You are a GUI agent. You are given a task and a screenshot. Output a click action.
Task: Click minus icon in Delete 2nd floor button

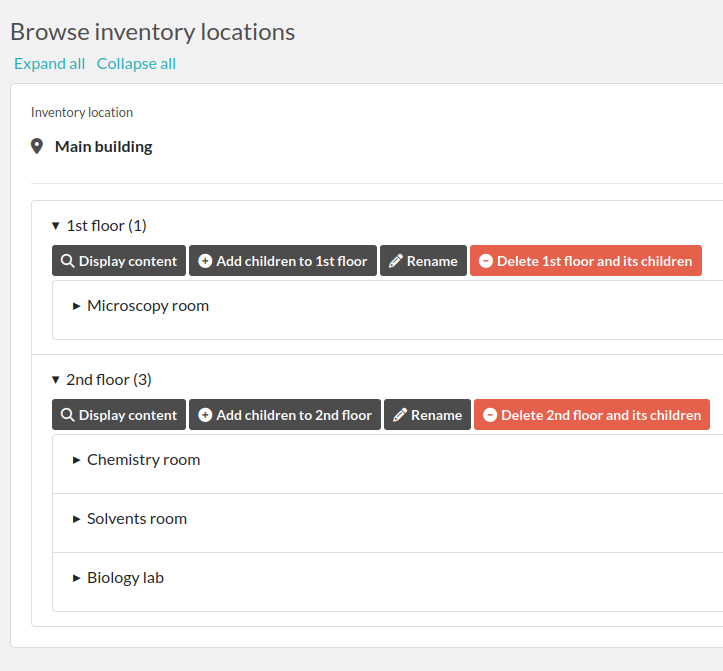click(x=490, y=415)
